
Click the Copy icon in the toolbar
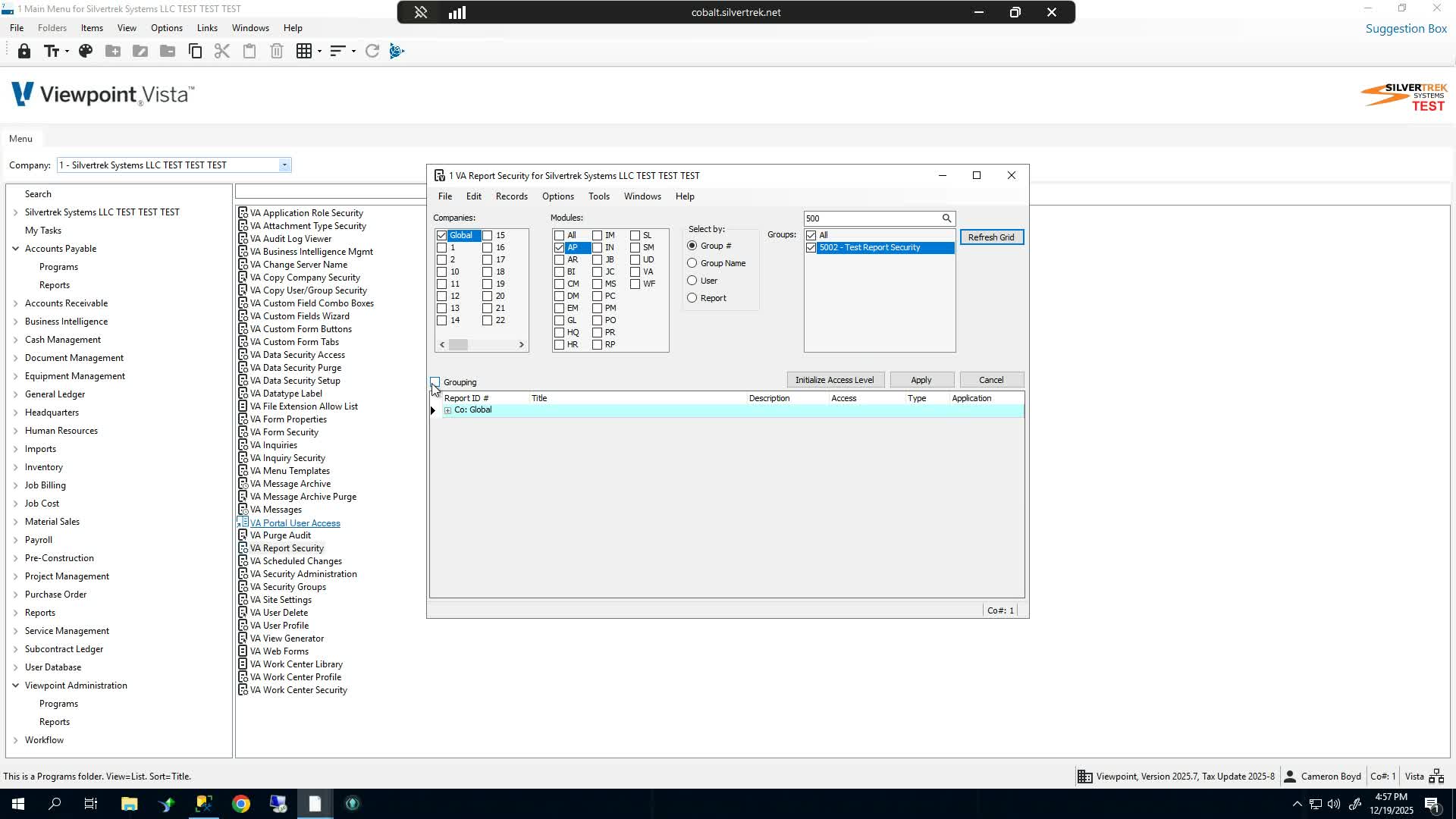[195, 51]
